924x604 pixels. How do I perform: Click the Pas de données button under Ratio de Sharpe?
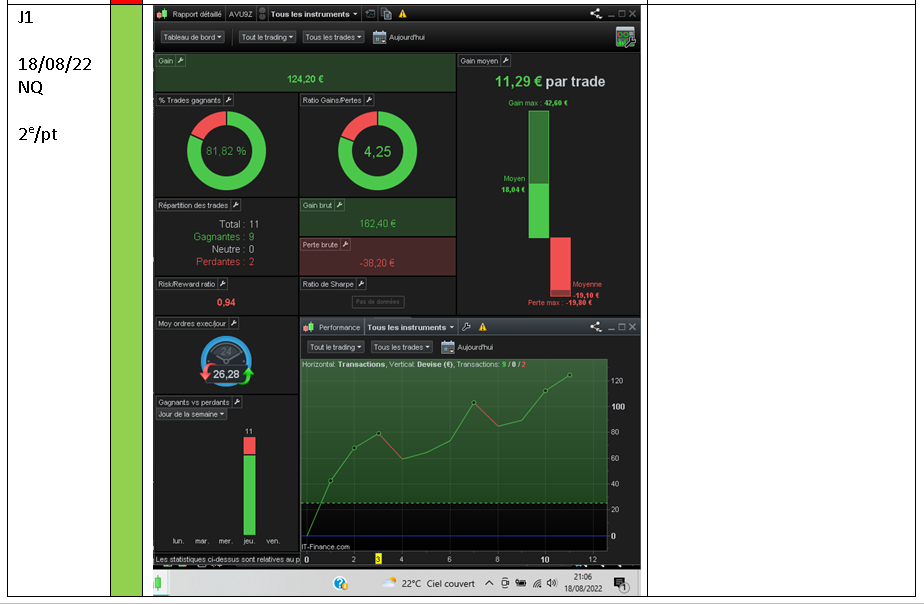tap(378, 302)
